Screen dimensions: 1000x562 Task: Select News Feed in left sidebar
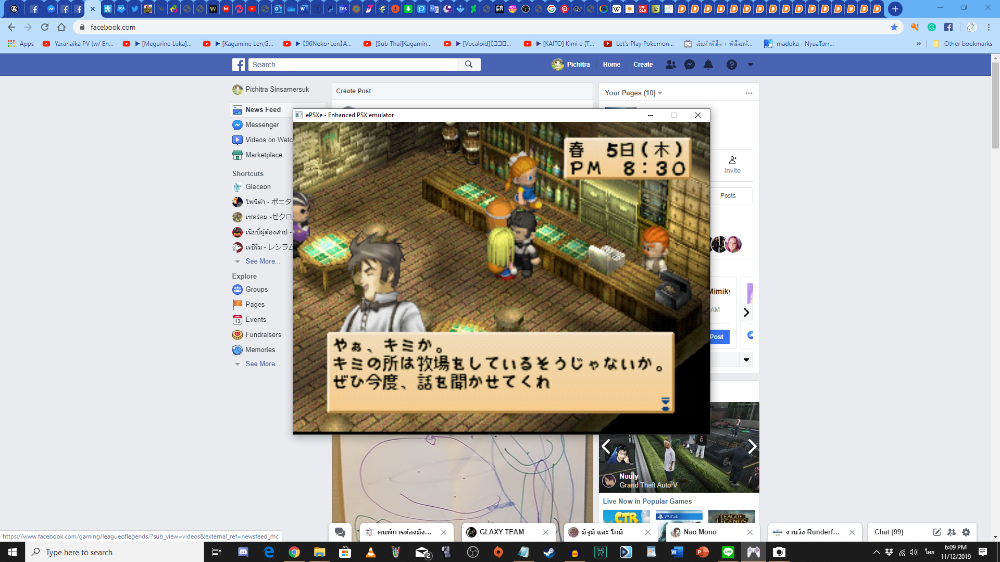(x=263, y=110)
